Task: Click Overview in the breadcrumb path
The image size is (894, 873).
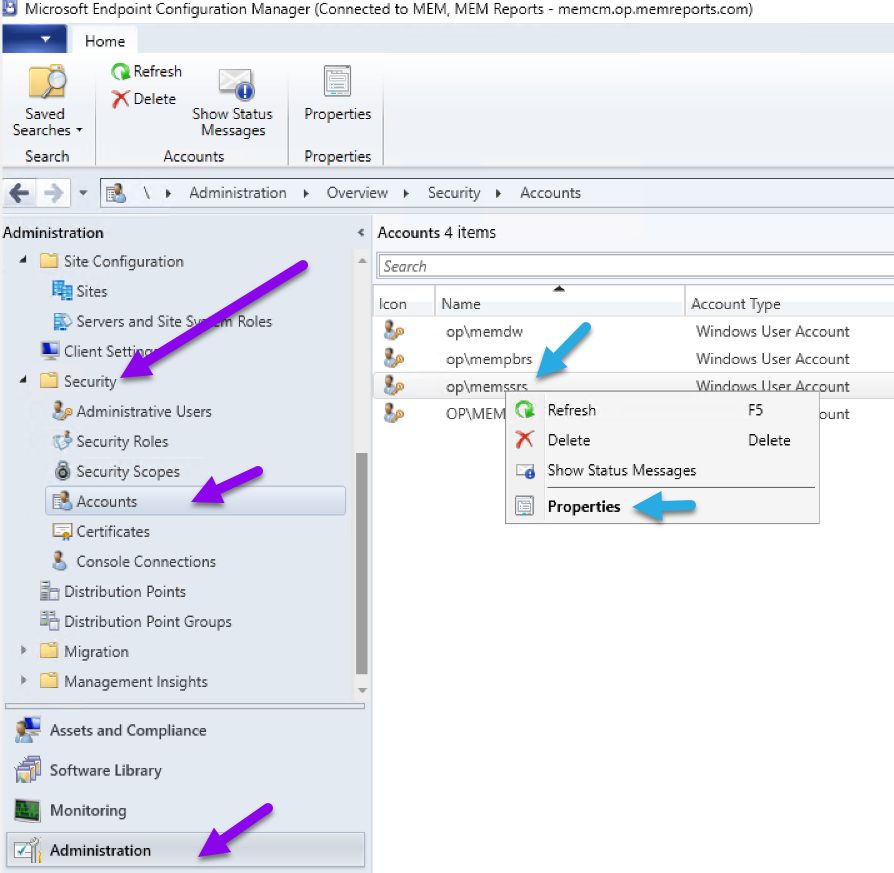Action: point(357,193)
